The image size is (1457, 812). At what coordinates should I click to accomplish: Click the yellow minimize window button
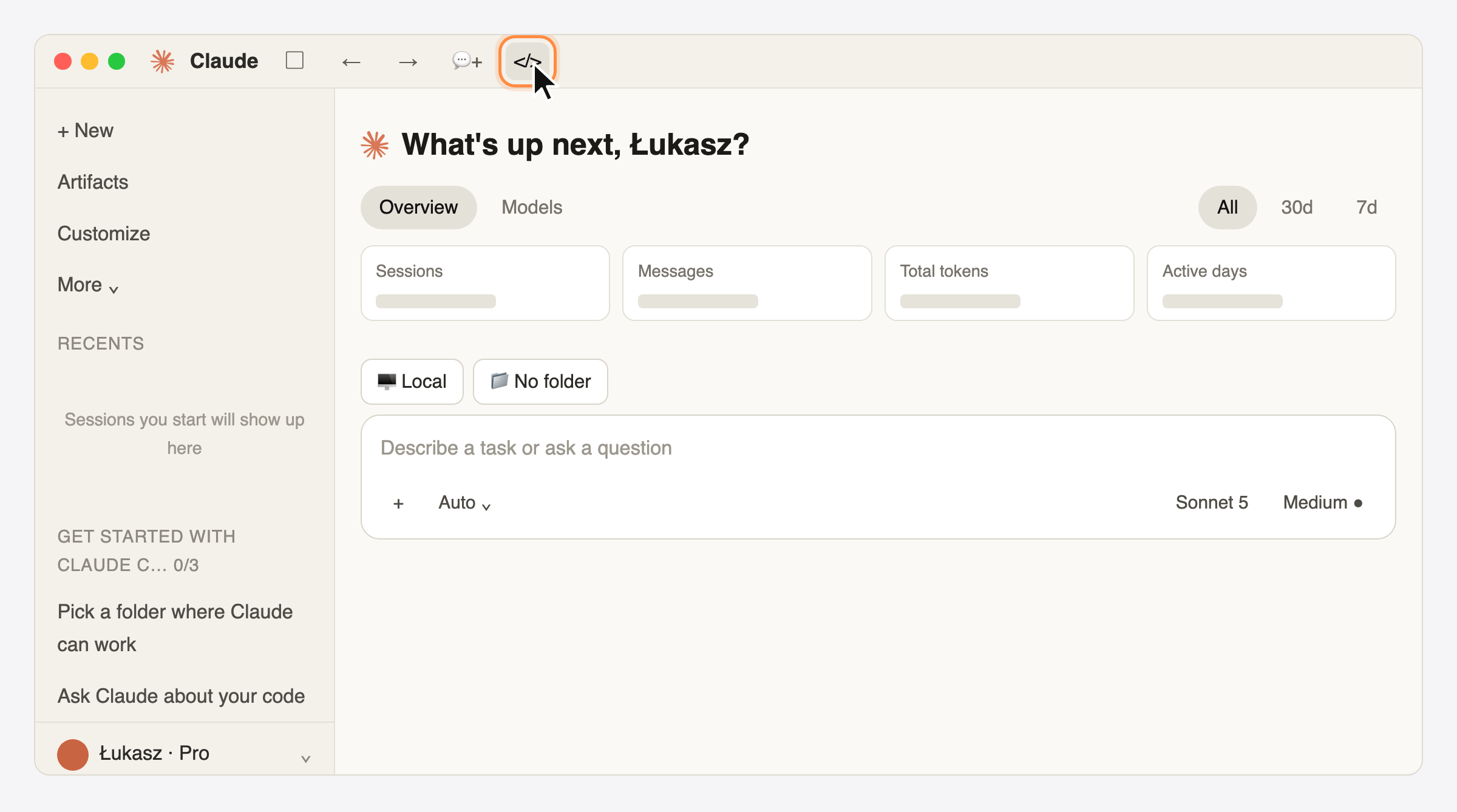(x=90, y=61)
